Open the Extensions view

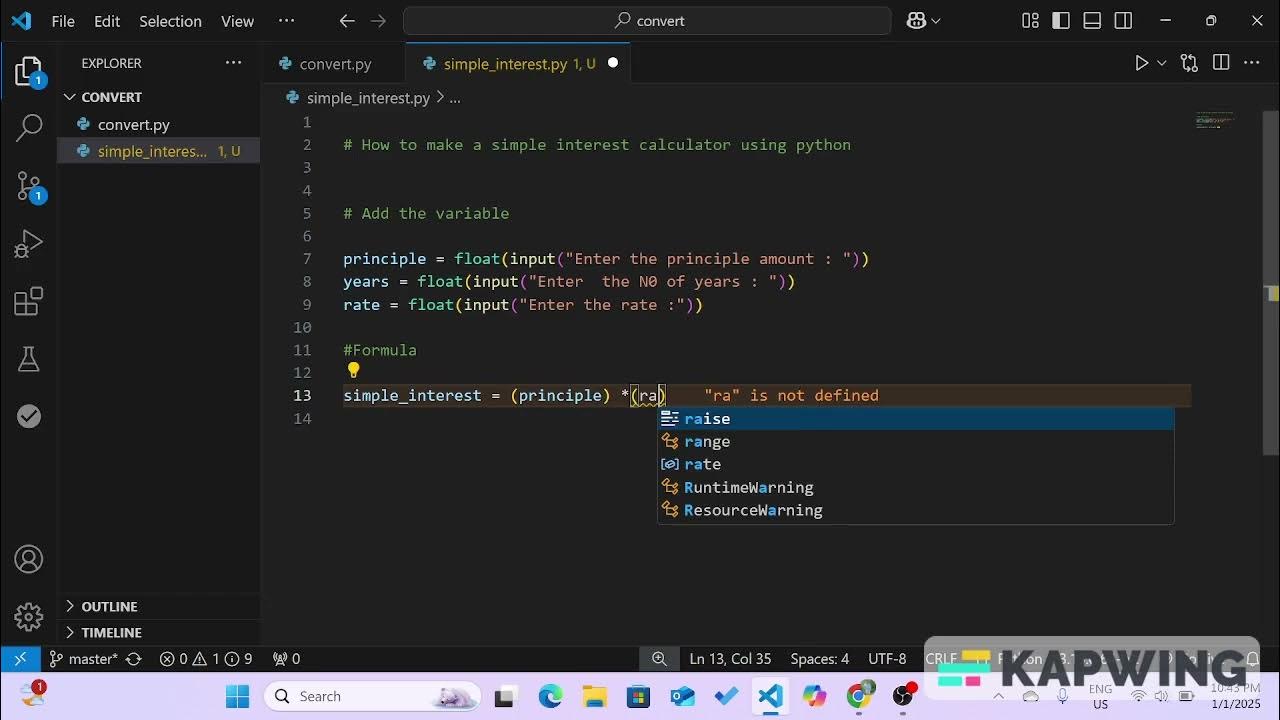[x=29, y=301]
